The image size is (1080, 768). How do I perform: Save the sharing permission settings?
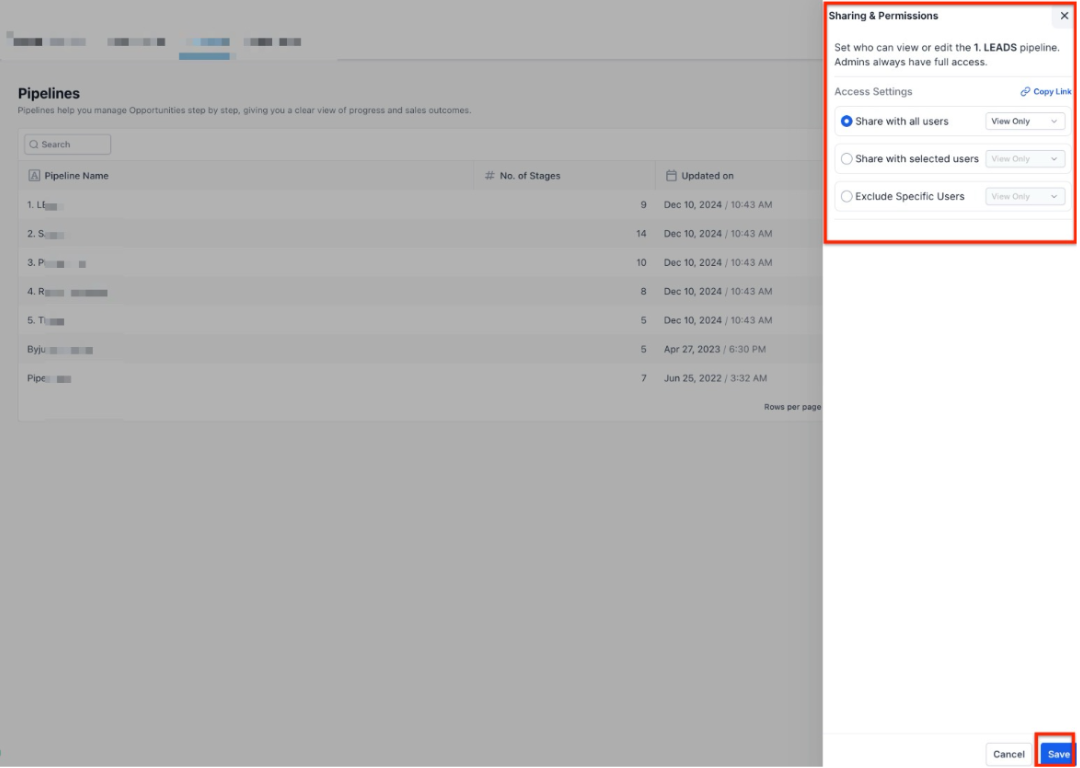(x=1058, y=754)
